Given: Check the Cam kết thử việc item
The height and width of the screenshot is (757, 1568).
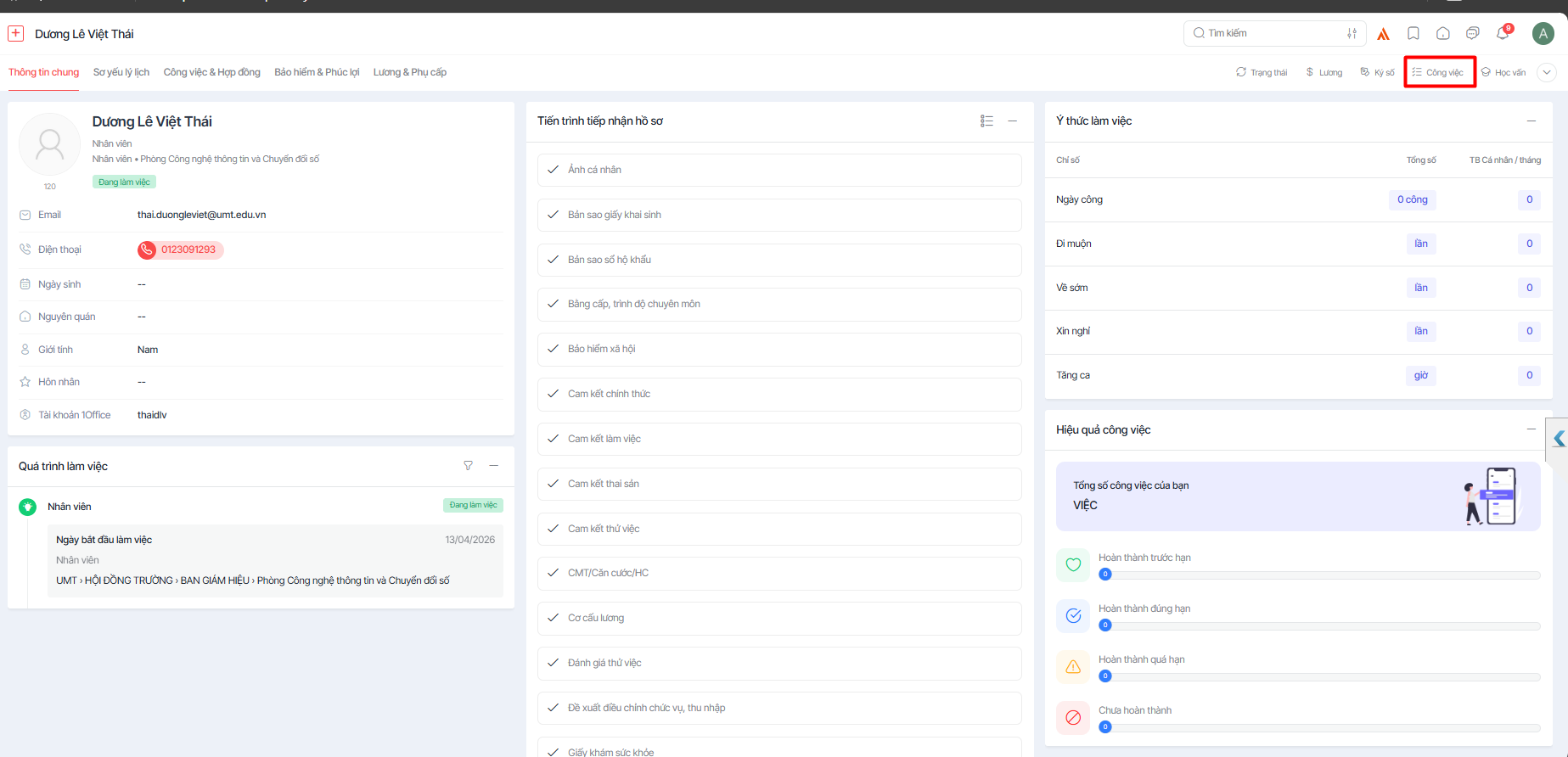Looking at the screenshot, I should 554,529.
